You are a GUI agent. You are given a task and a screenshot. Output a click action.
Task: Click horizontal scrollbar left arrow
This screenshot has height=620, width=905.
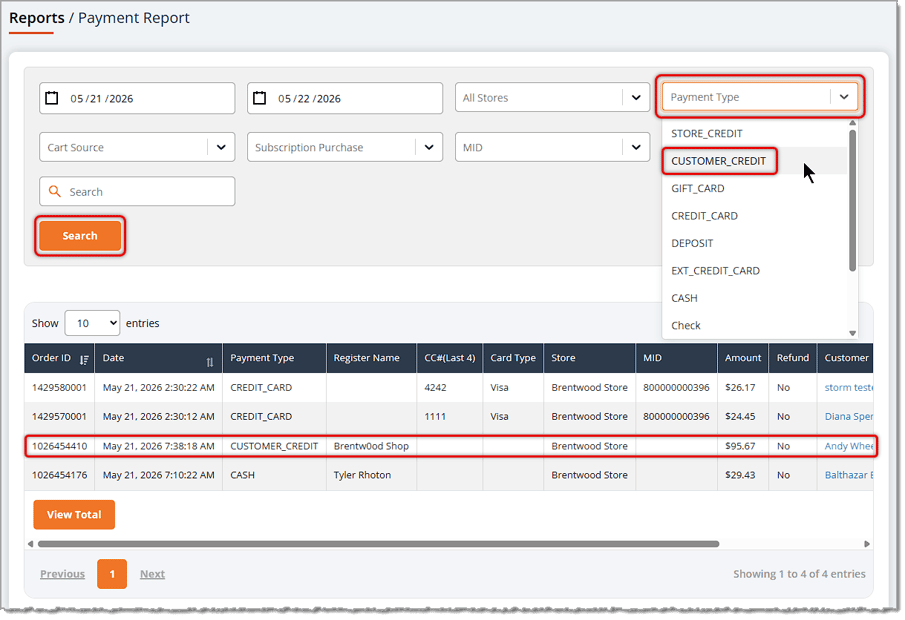click(31, 544)
